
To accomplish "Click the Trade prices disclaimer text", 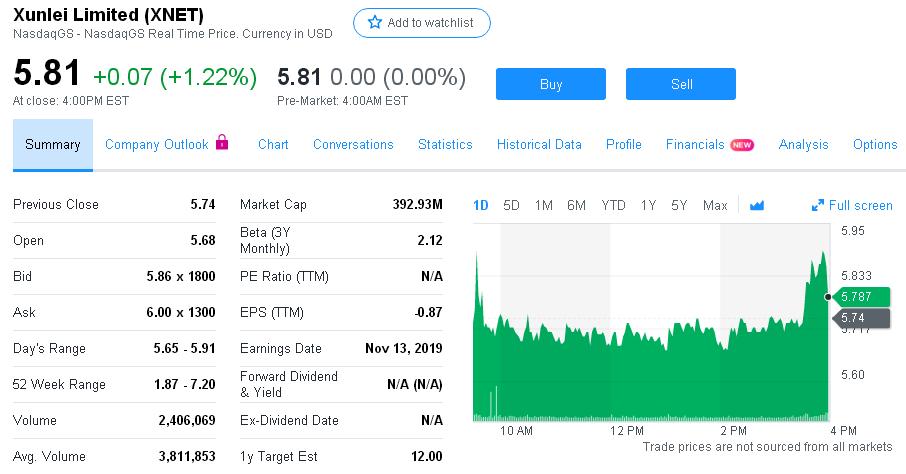I will 767,447.
